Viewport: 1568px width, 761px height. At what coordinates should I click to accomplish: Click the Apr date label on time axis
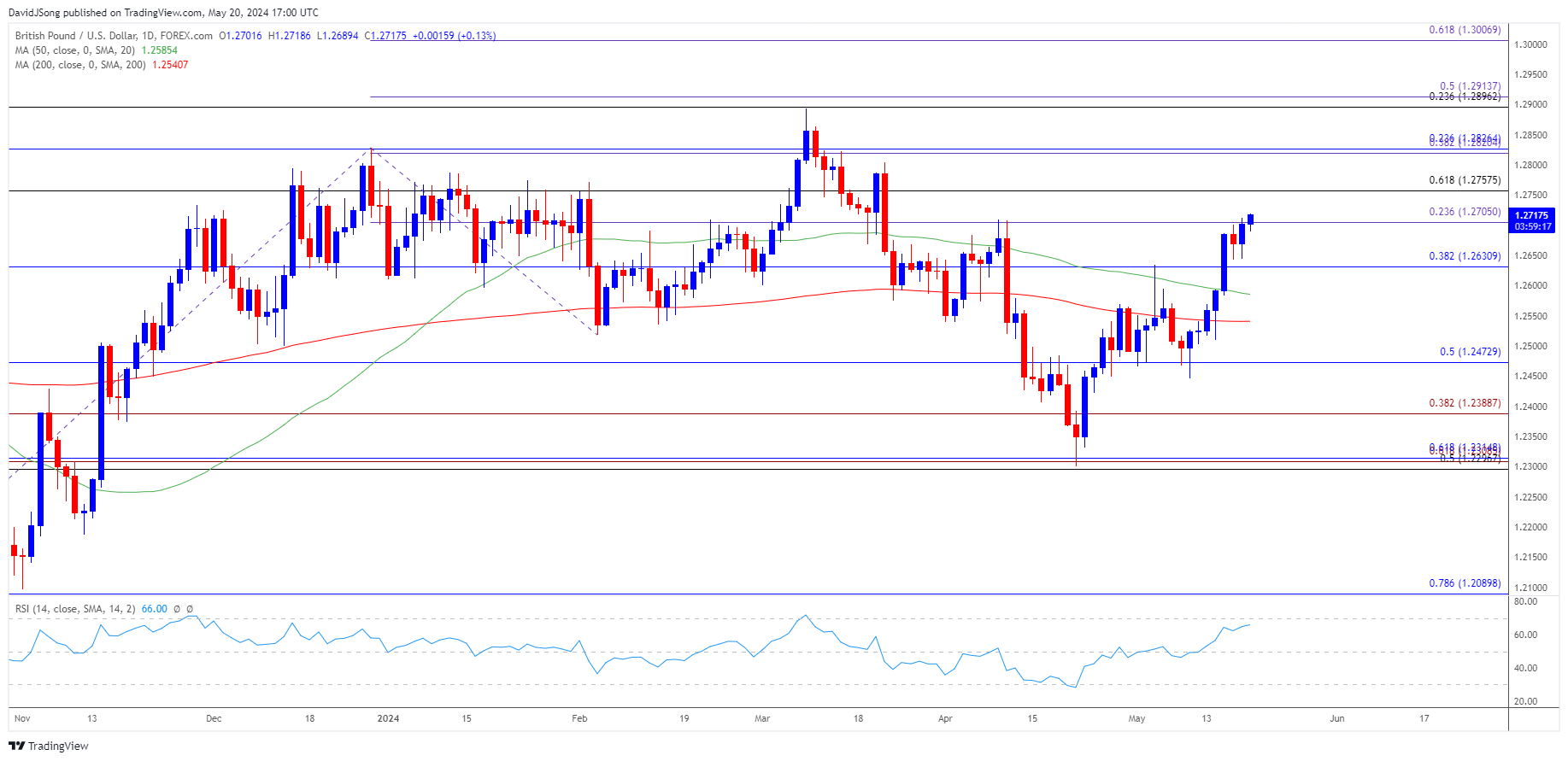[x=945, y=719]
